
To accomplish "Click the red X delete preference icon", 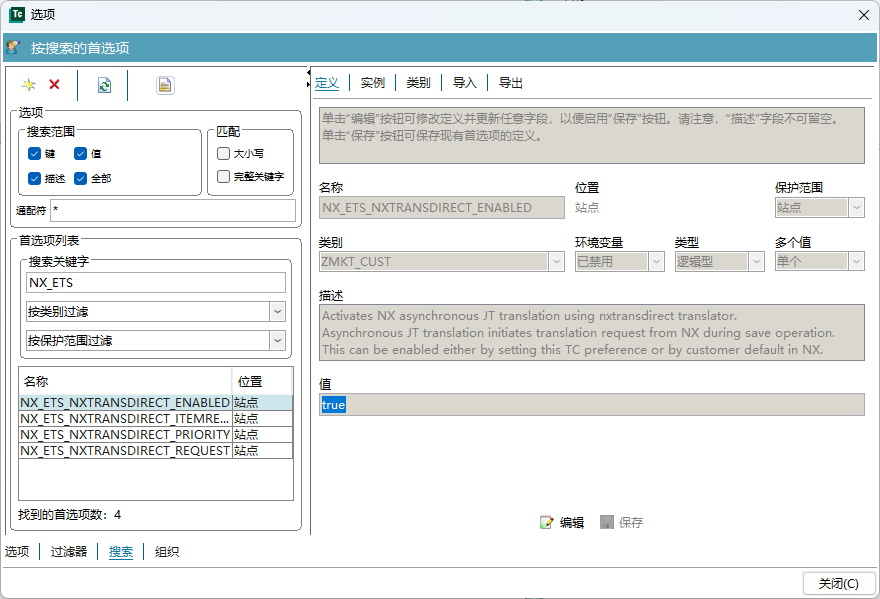I will pos(52,85).
